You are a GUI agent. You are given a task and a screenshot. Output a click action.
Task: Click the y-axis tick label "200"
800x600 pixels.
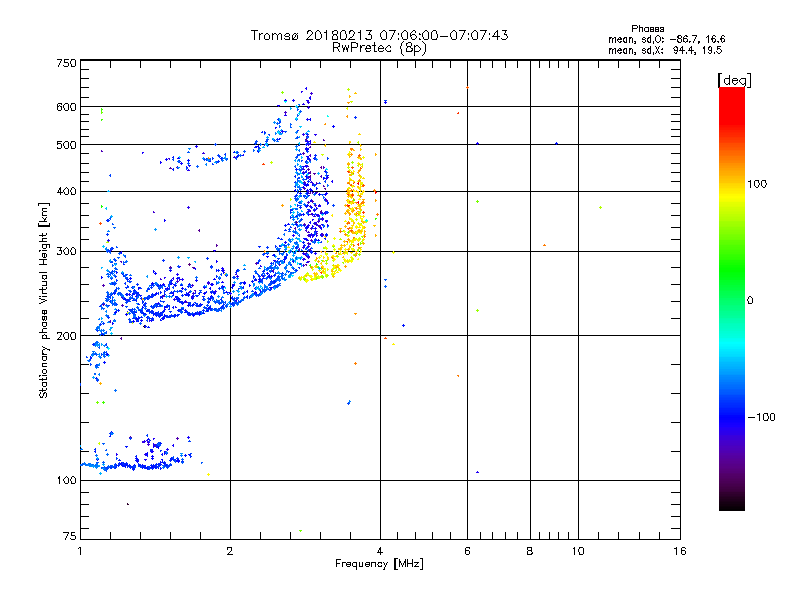pos(66,336)
